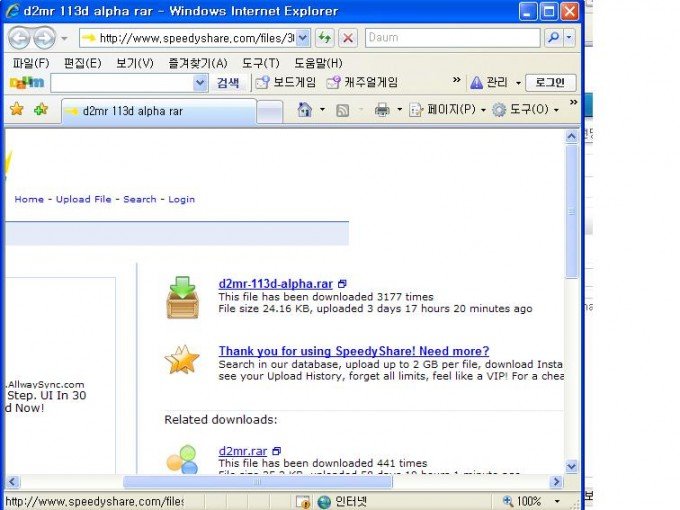Open the d2mr.rar related download link
The width and height of the screenshot is (680, 510).
(x=243, y=451)
